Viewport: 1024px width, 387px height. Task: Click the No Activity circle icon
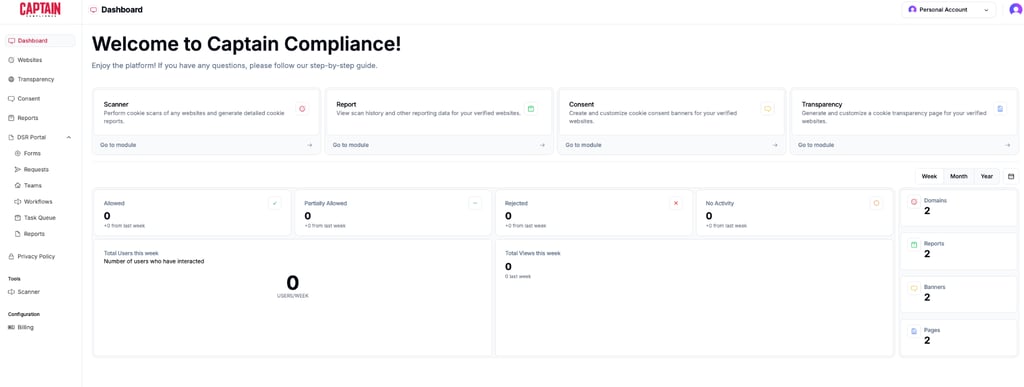point(876,203)
